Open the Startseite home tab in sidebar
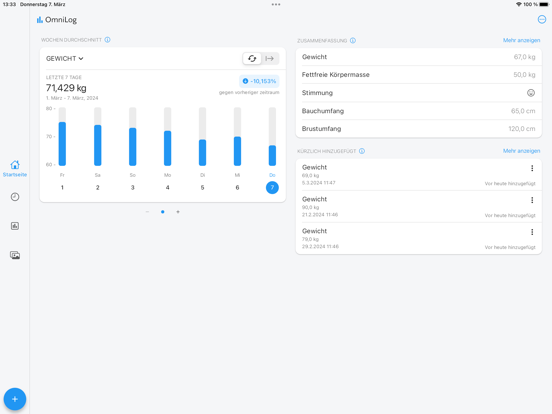Viewport: 552px width, 414px height. (15, 168)
